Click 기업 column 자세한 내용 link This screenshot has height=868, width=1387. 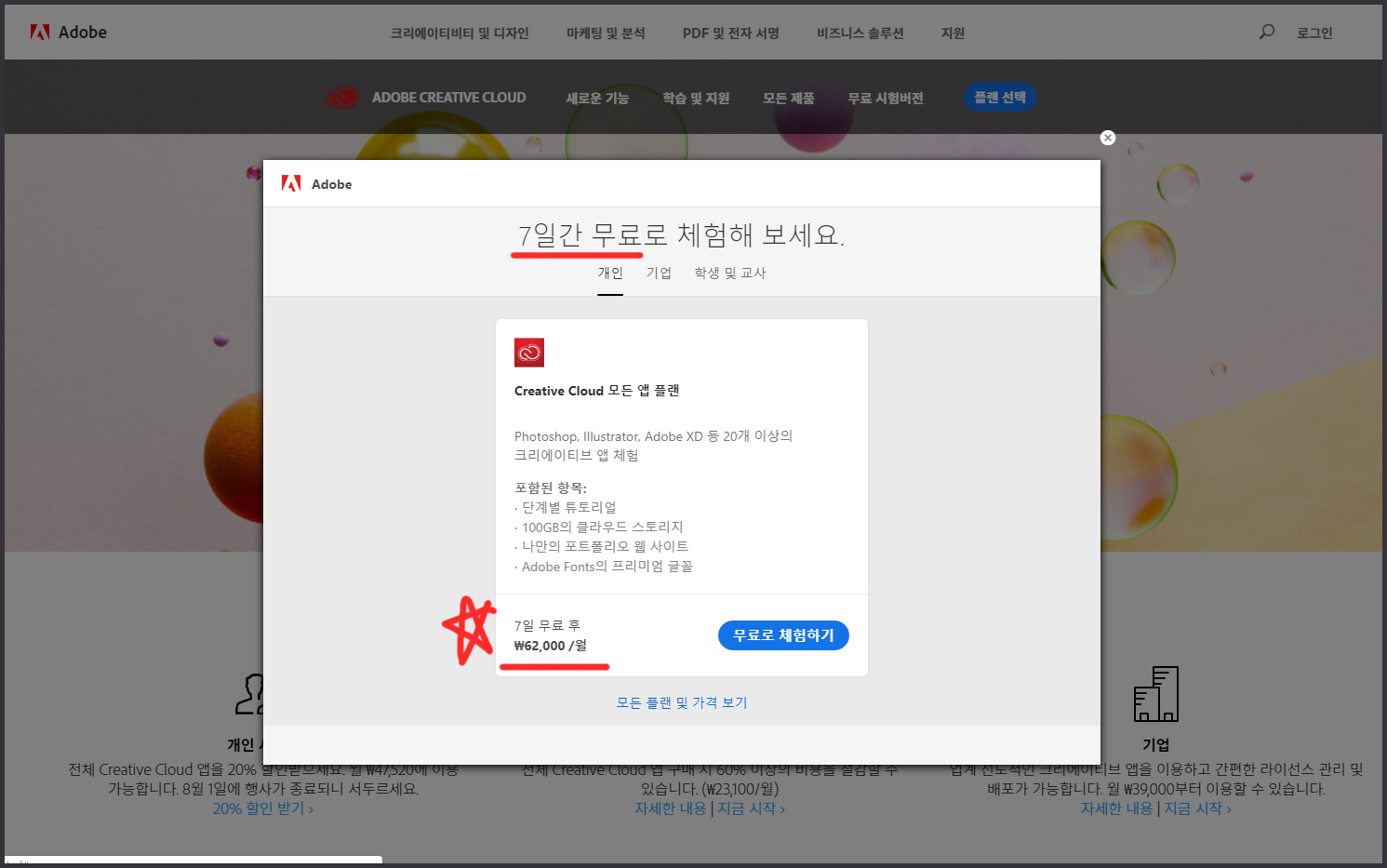coord(1116,809)
